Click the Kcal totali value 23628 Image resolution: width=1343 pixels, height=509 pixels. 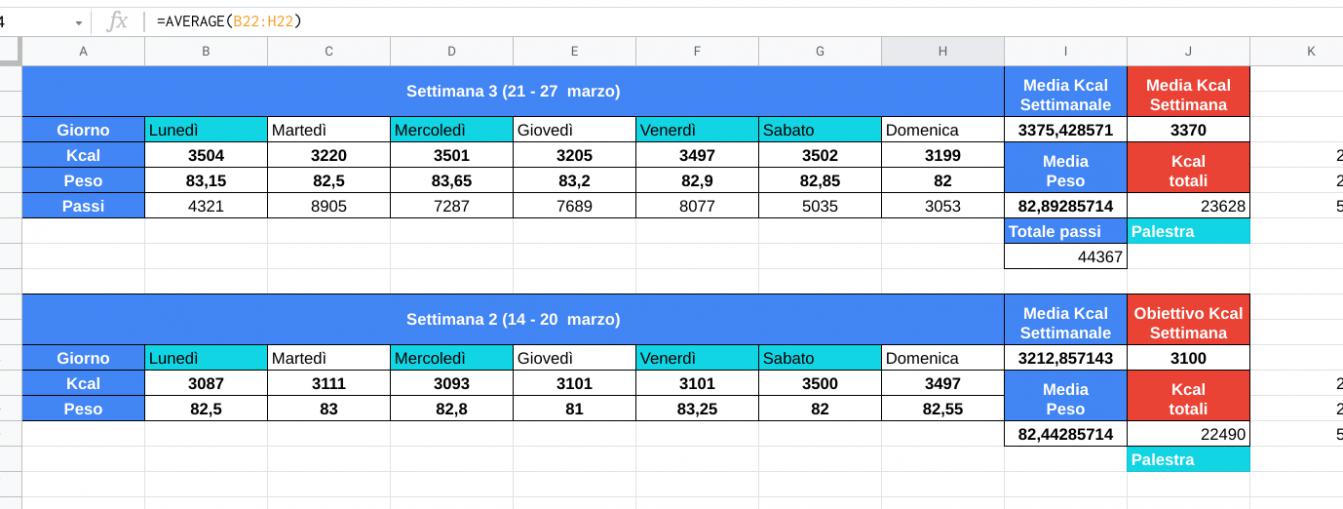click(1188, 207)
